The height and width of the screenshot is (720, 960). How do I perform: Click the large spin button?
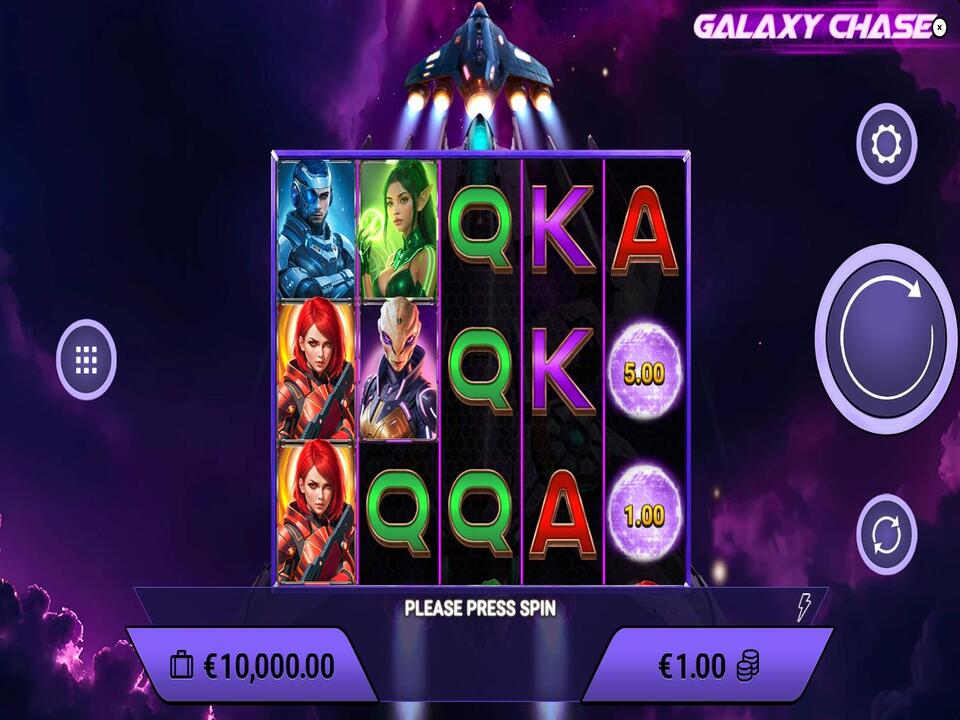pyautogui.click(x=886, y=339)
